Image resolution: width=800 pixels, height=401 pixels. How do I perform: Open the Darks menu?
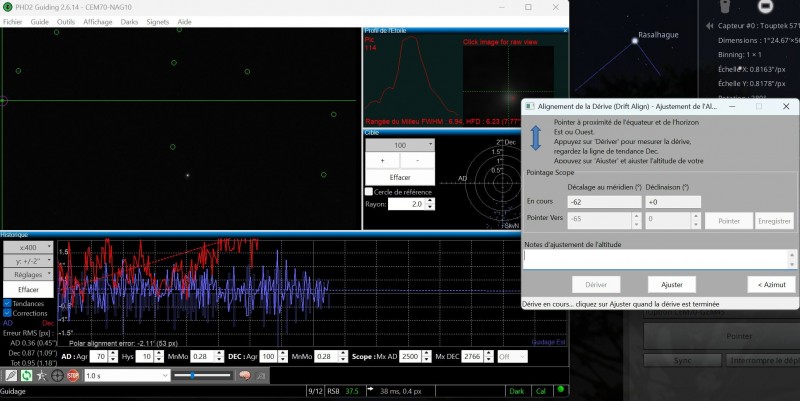tap(129, 21)
